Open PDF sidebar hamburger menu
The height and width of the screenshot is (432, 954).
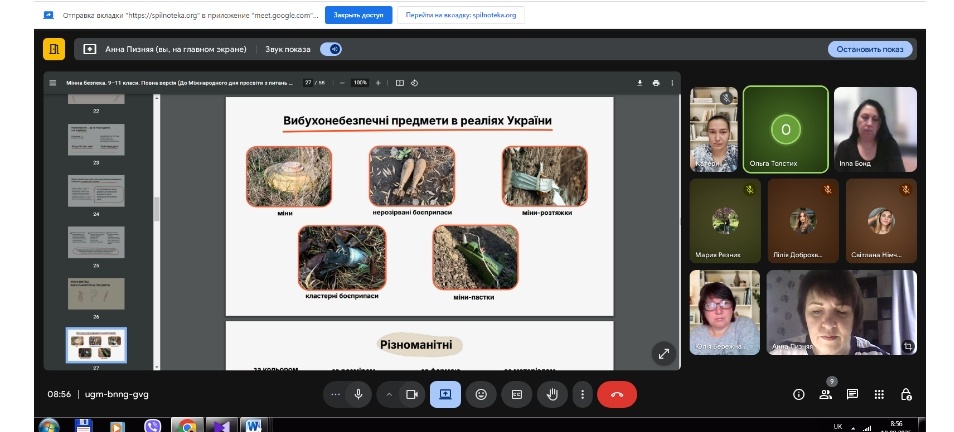(x=52, y=83)
